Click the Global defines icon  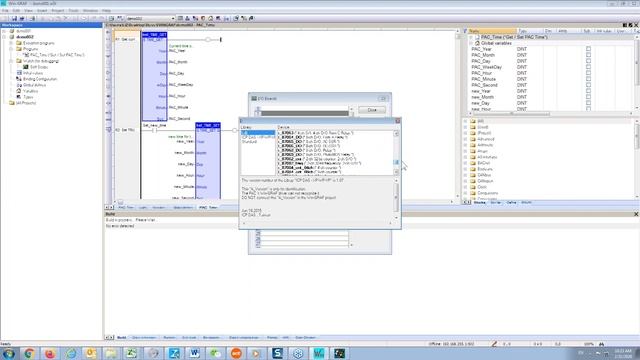(19, 85)
